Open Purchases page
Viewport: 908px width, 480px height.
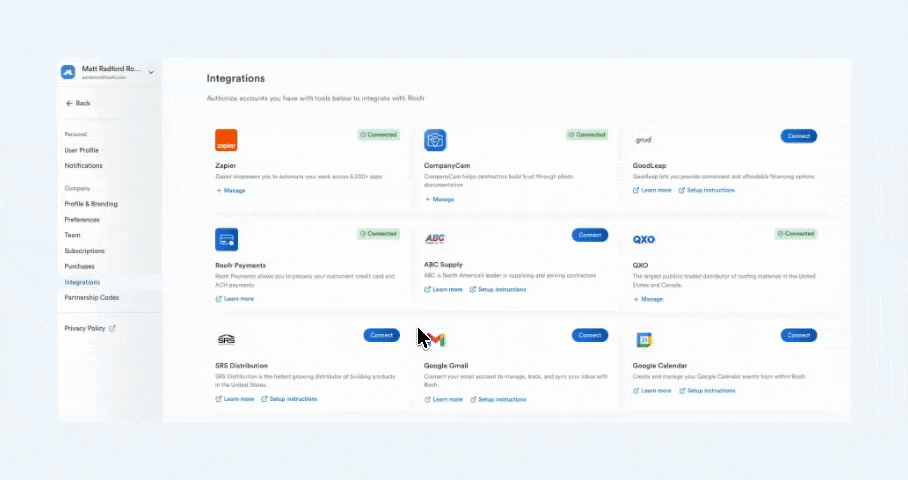(79, 266)
